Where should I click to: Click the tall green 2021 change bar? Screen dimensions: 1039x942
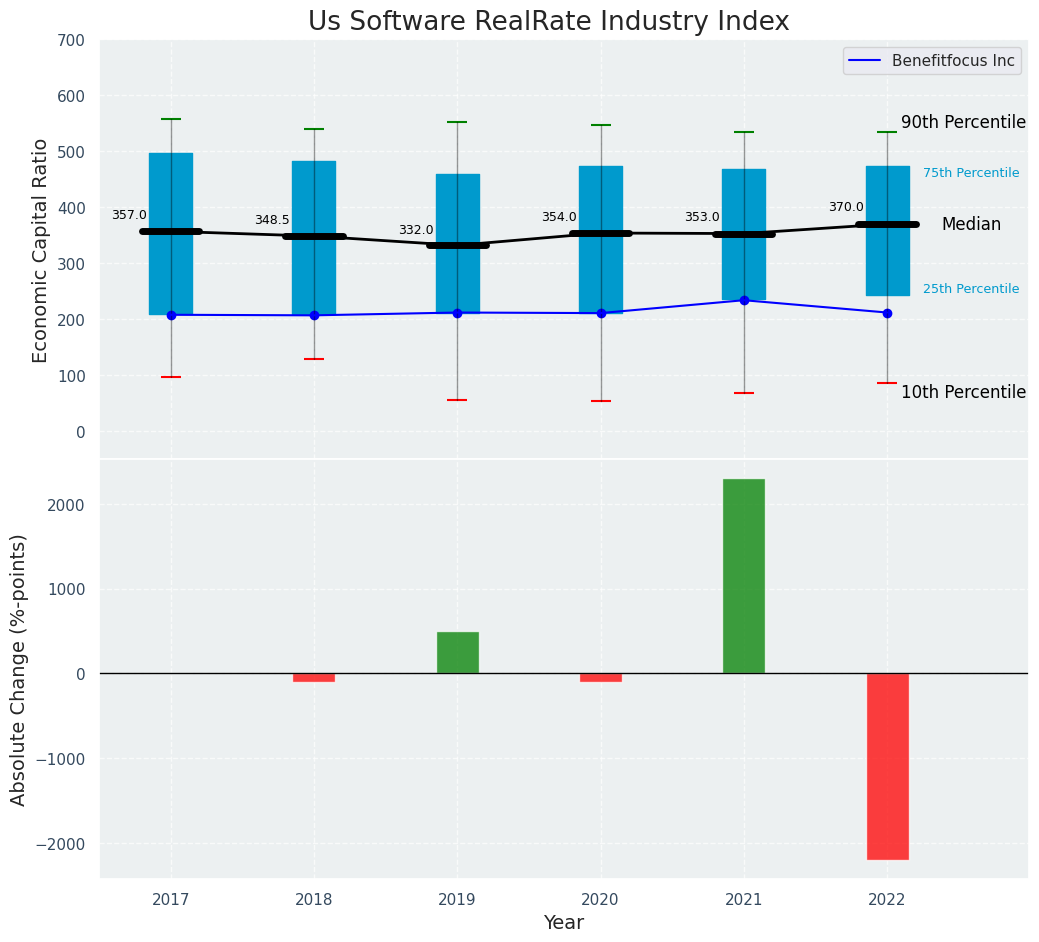pos(744,576)
